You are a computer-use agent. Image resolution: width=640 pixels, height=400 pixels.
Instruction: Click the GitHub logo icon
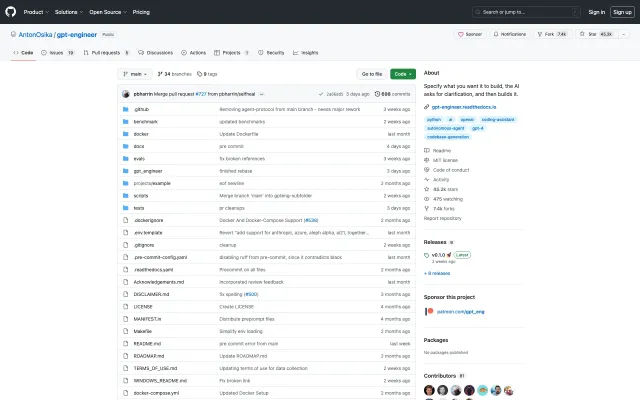point(11,11)
